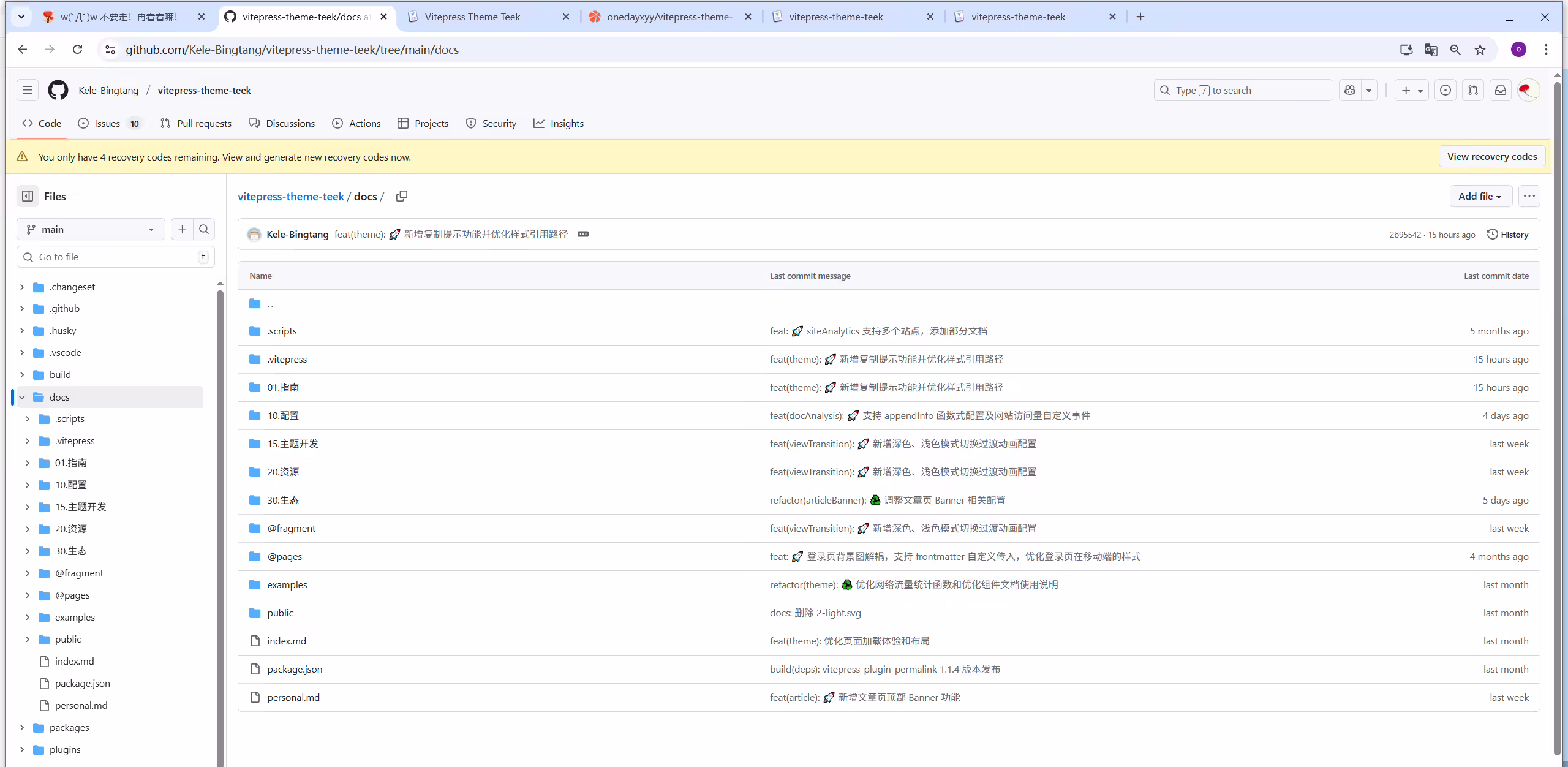Screen dimensions: 1568x767
Task: Open the Chrome profile avatar
Action: coord(1518,50)
